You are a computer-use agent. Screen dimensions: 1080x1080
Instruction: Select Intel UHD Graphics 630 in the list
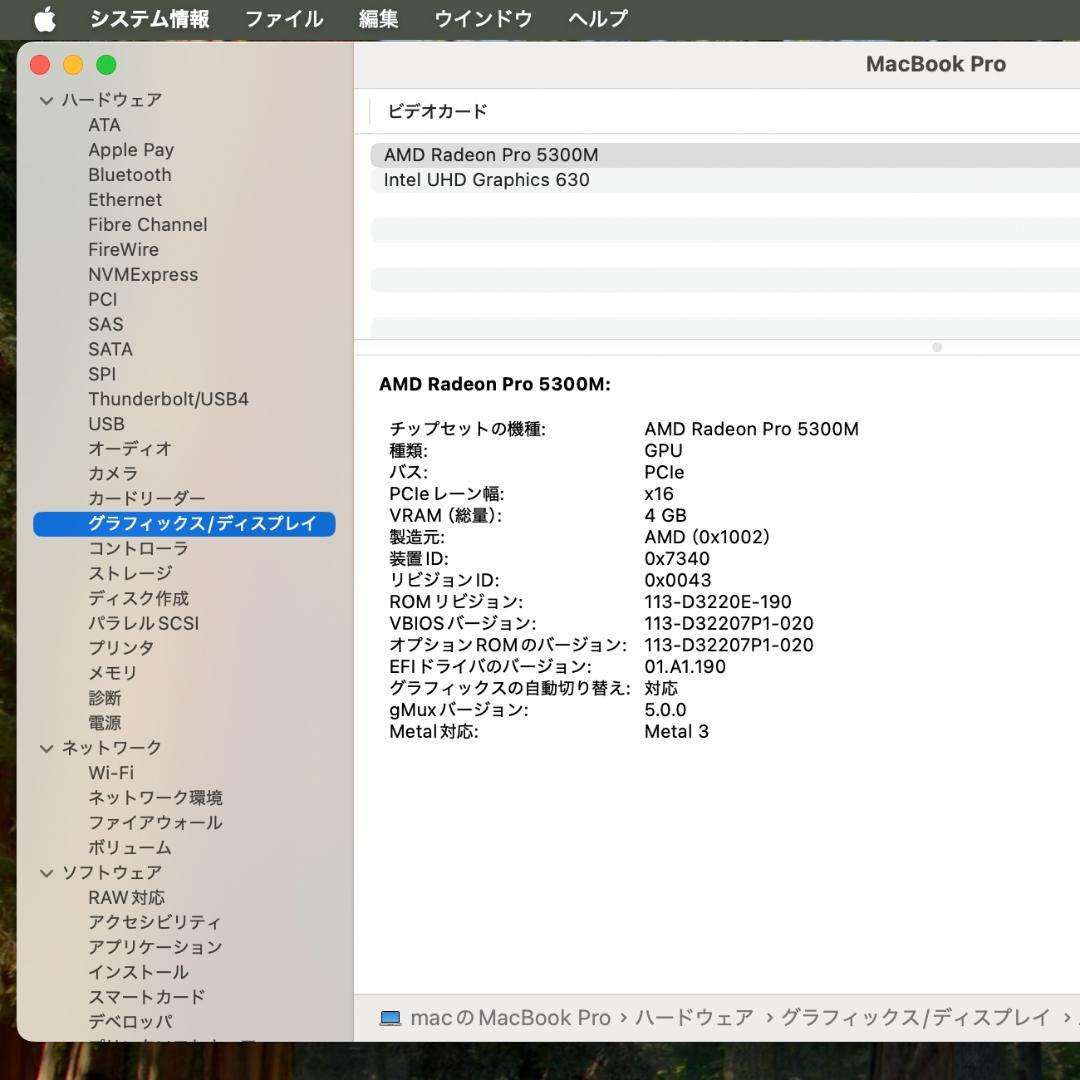tap(487, 180)
